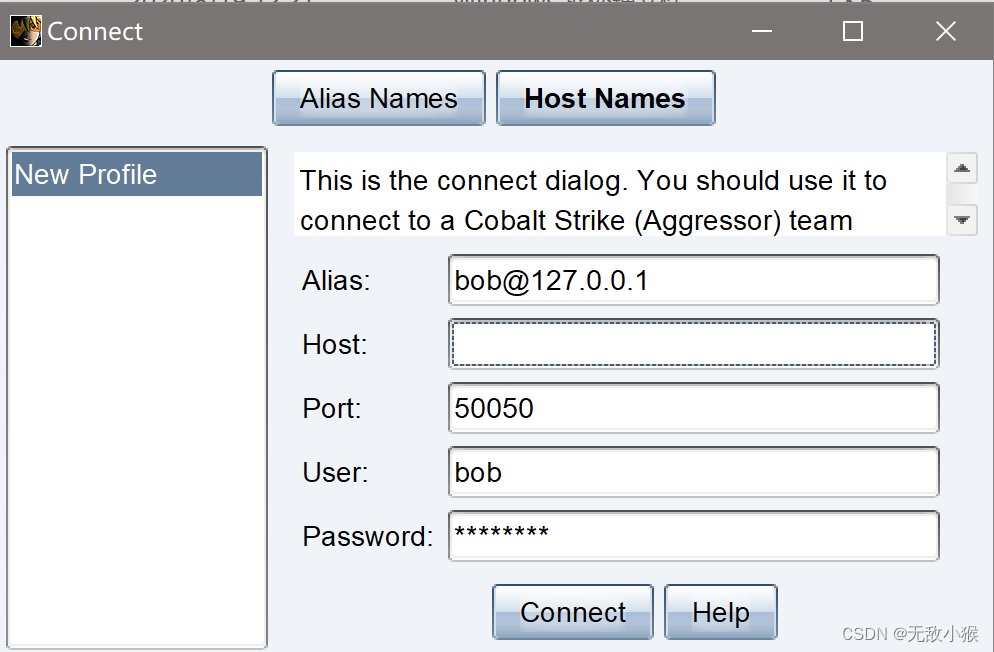Open Help from the dialog

(720, 612)
